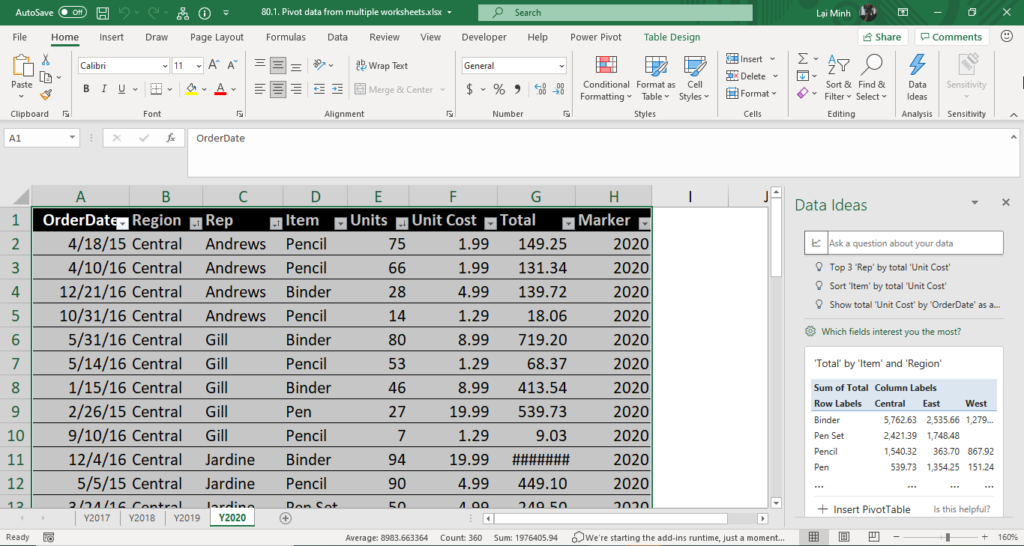Open the Table Design tab
Viewport: 1024px width, 546px height.
(671, 37)
